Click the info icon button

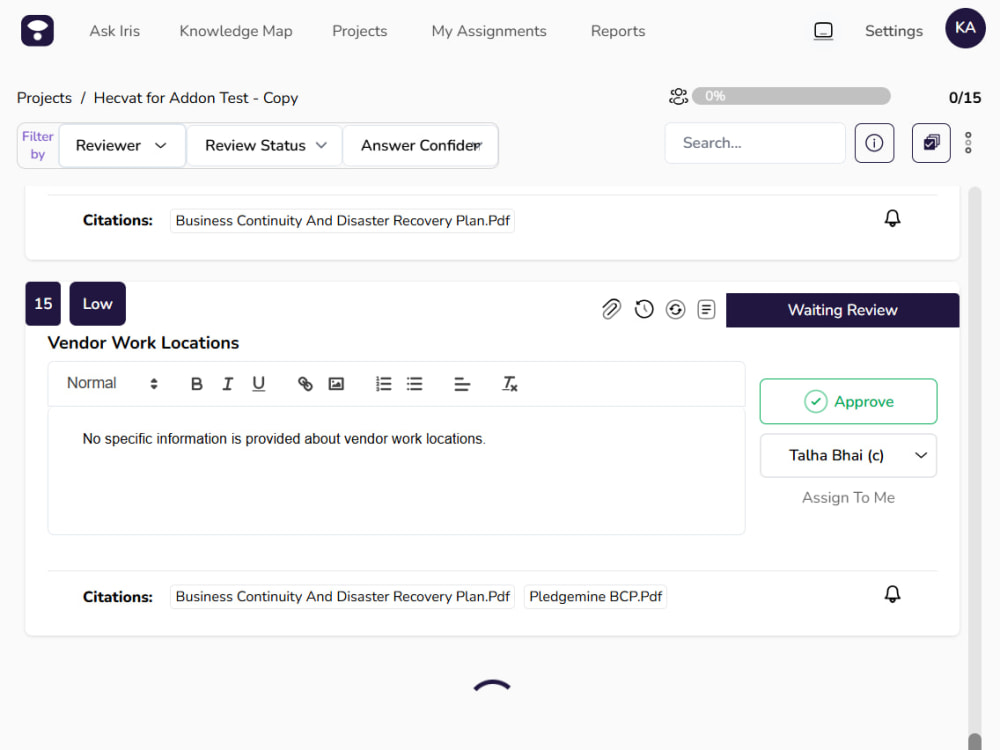pyautogui.click(x=874, y=143)
